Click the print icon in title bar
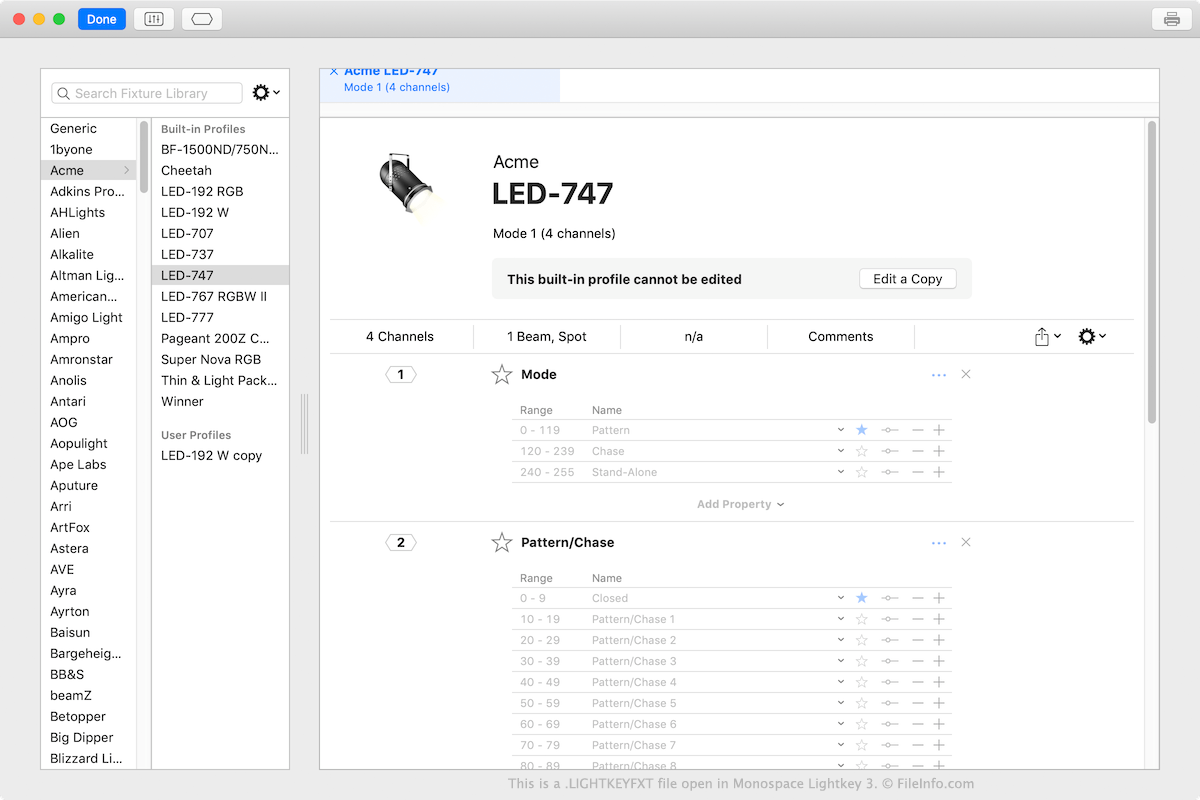 click(x=1171, y=19)
